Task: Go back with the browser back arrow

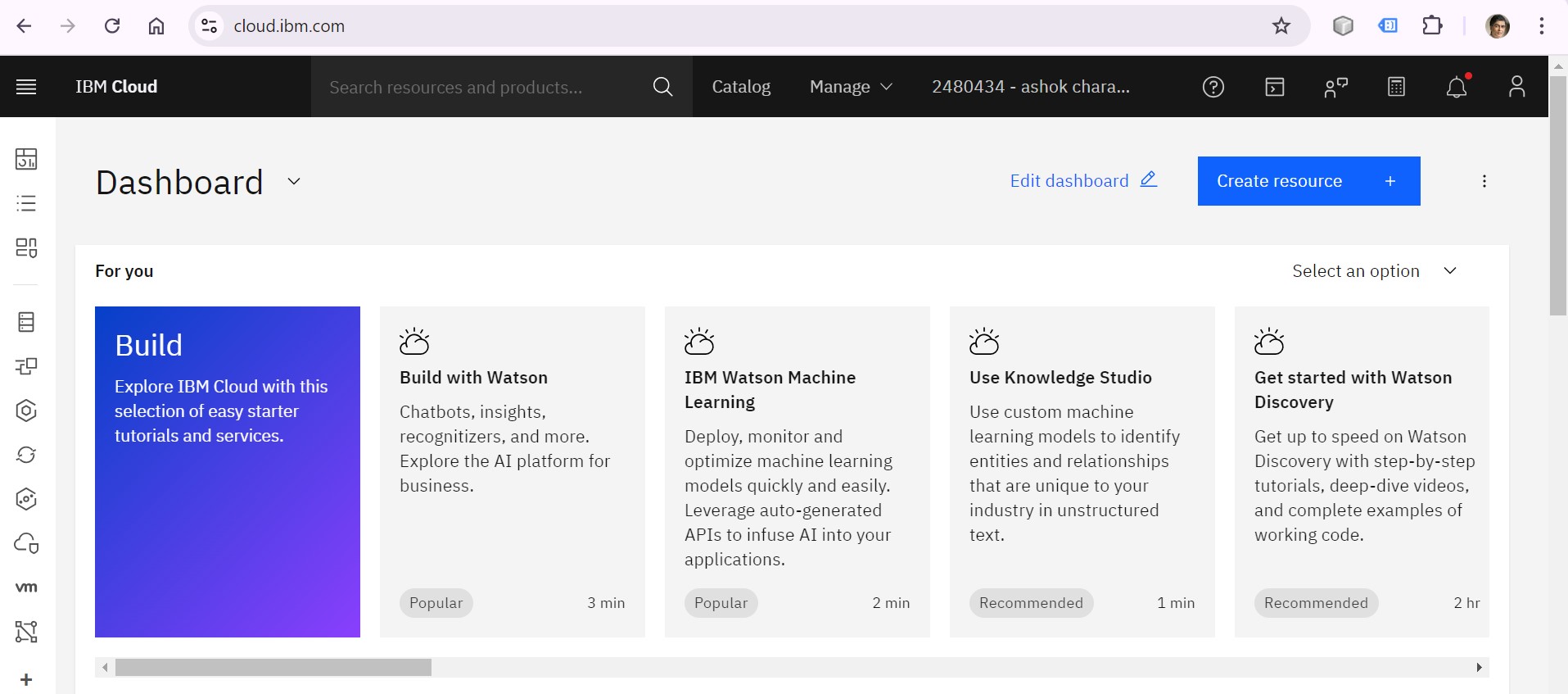Action: point(24,26)
